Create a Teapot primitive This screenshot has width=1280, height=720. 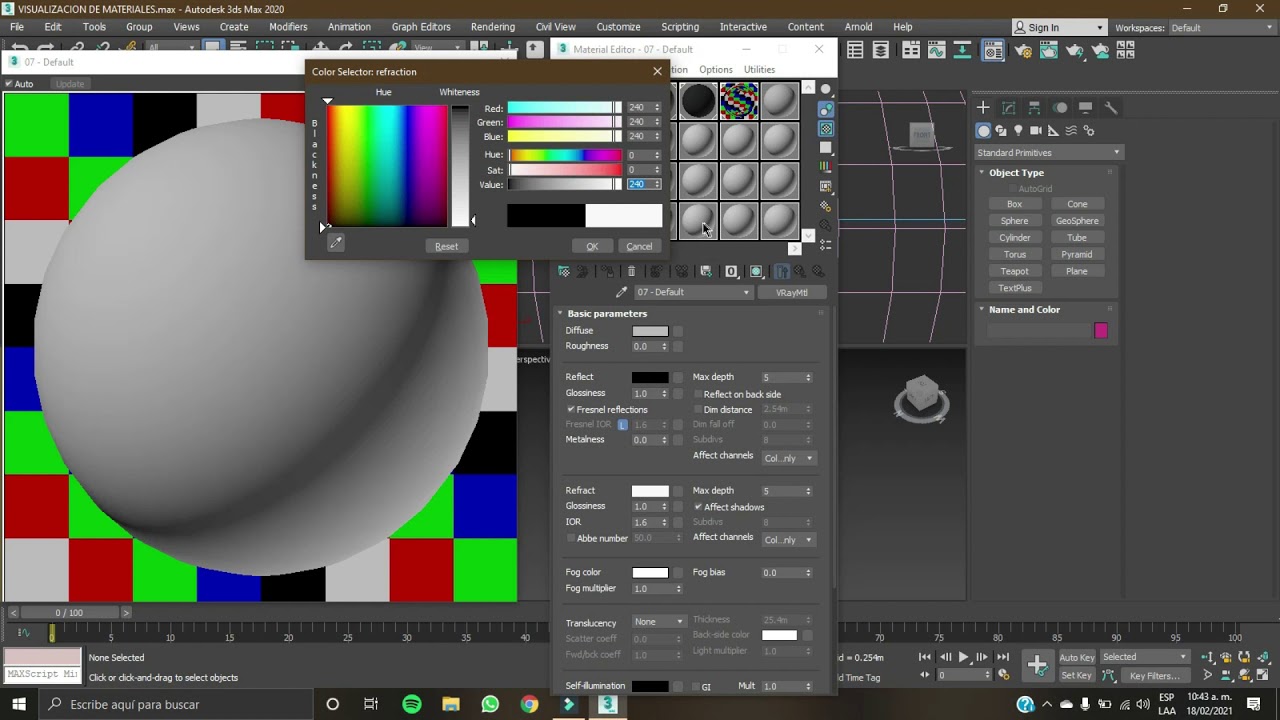(1014, 271)
